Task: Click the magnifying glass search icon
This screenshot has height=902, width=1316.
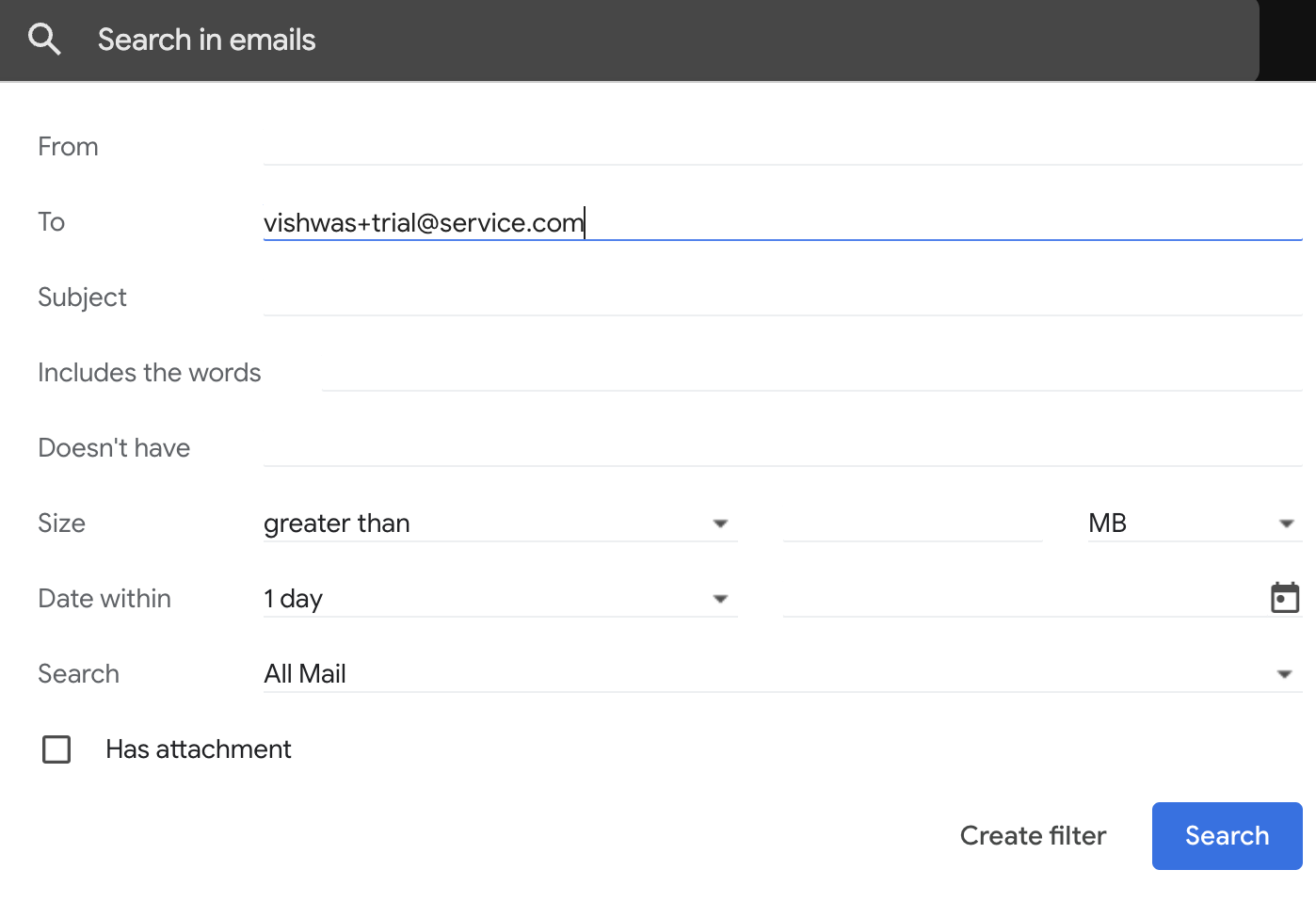Action: point(44,40)
